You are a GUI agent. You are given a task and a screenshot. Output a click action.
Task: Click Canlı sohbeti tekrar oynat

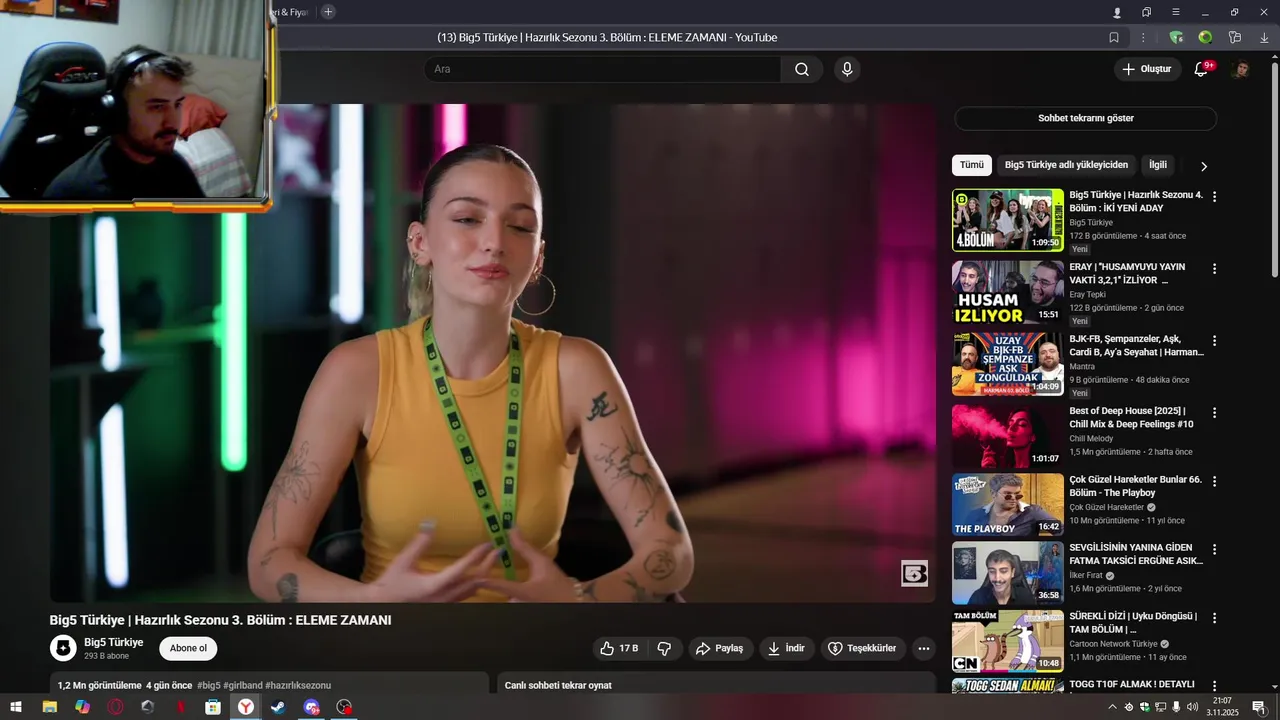coord(558,685)
